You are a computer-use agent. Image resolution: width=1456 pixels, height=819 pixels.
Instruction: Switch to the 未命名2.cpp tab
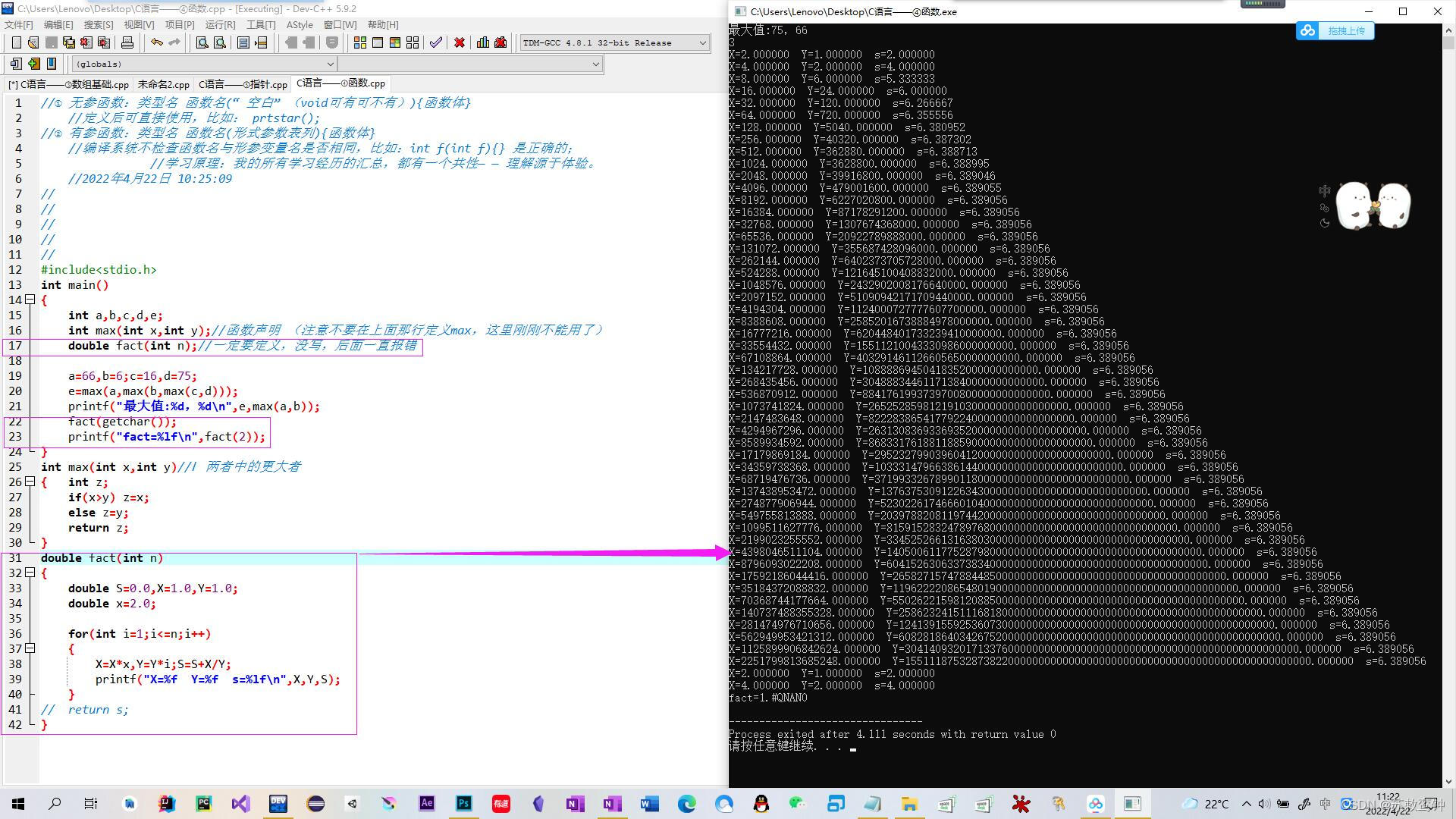point(163,84)
